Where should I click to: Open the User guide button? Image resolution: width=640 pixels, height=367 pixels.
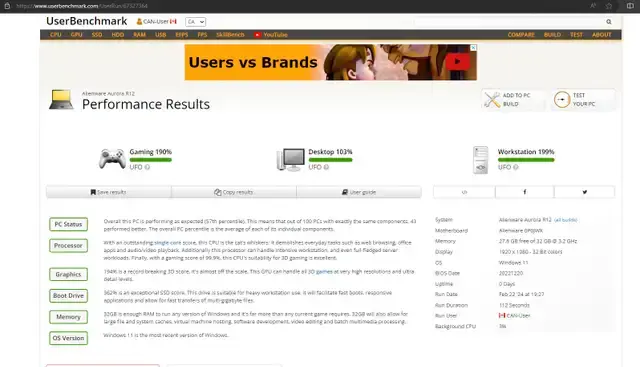pos(359,192)
